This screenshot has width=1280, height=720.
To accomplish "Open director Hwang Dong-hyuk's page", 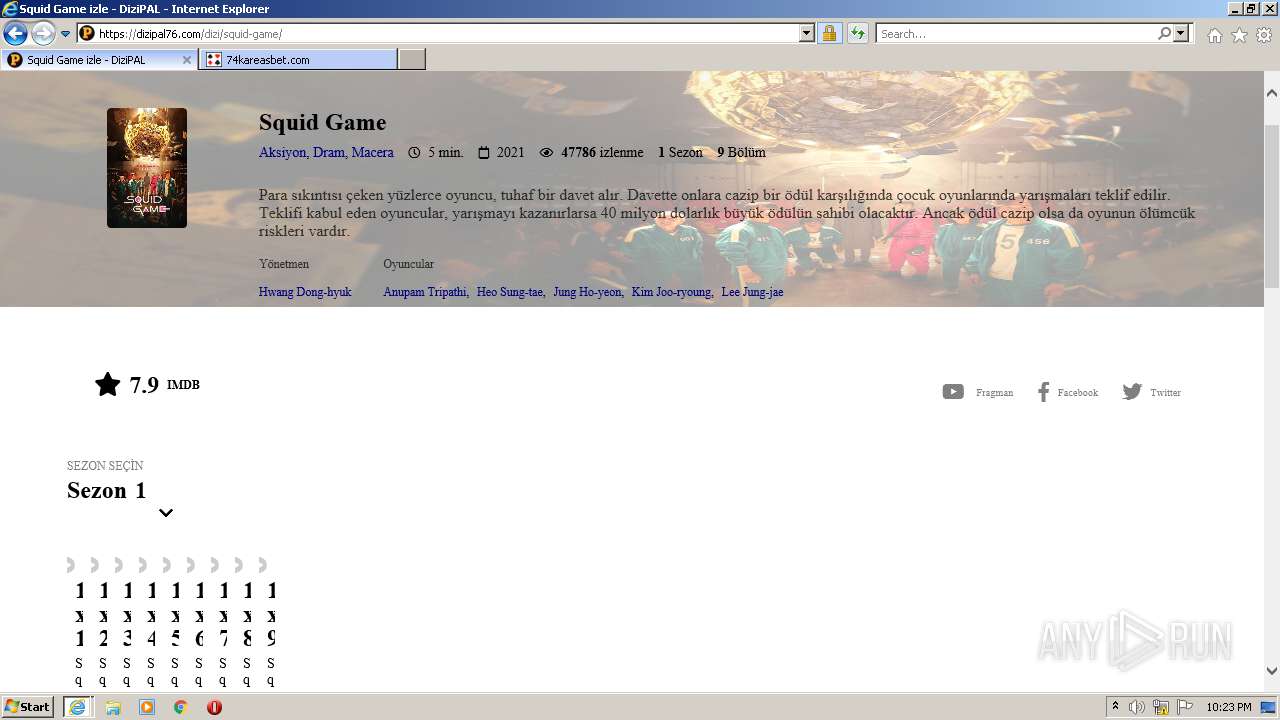I will [305, 292].
